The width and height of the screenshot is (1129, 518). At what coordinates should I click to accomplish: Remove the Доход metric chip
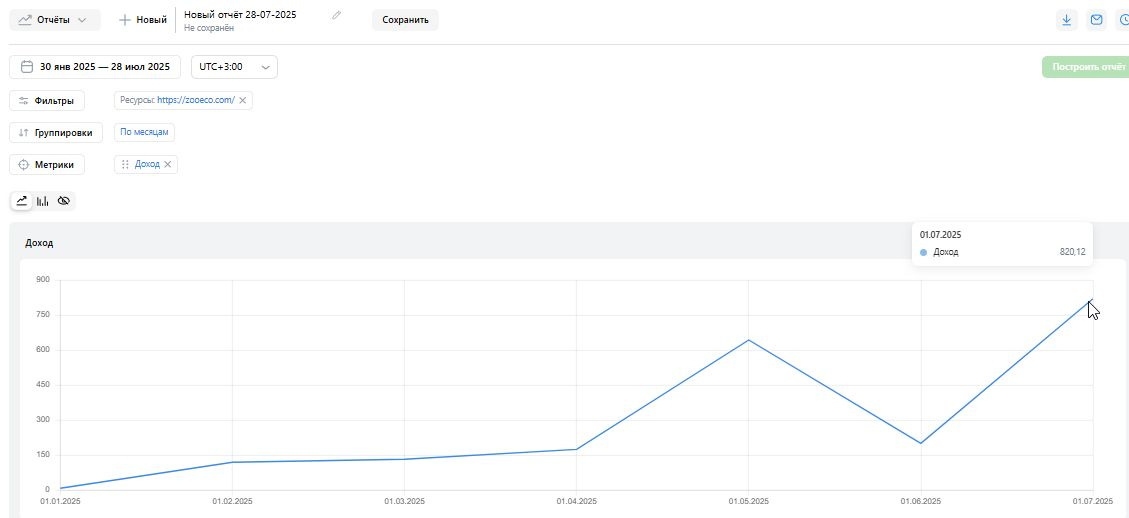[x=168, y=165]
